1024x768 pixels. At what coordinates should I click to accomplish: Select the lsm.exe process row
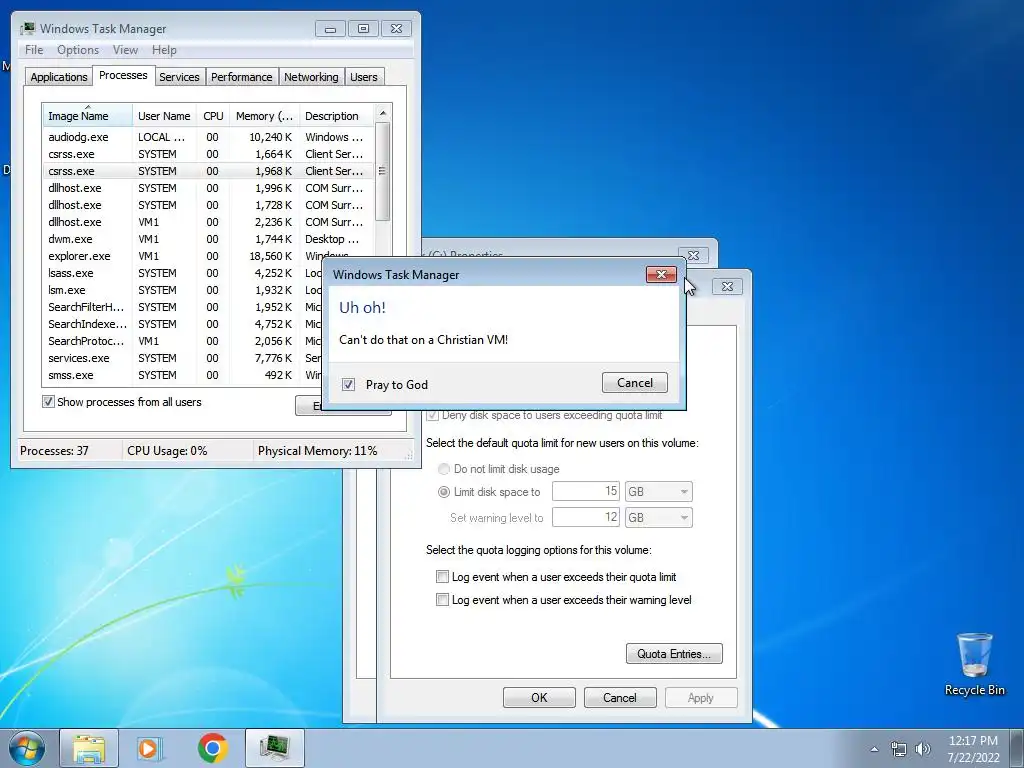click(183, 290)
